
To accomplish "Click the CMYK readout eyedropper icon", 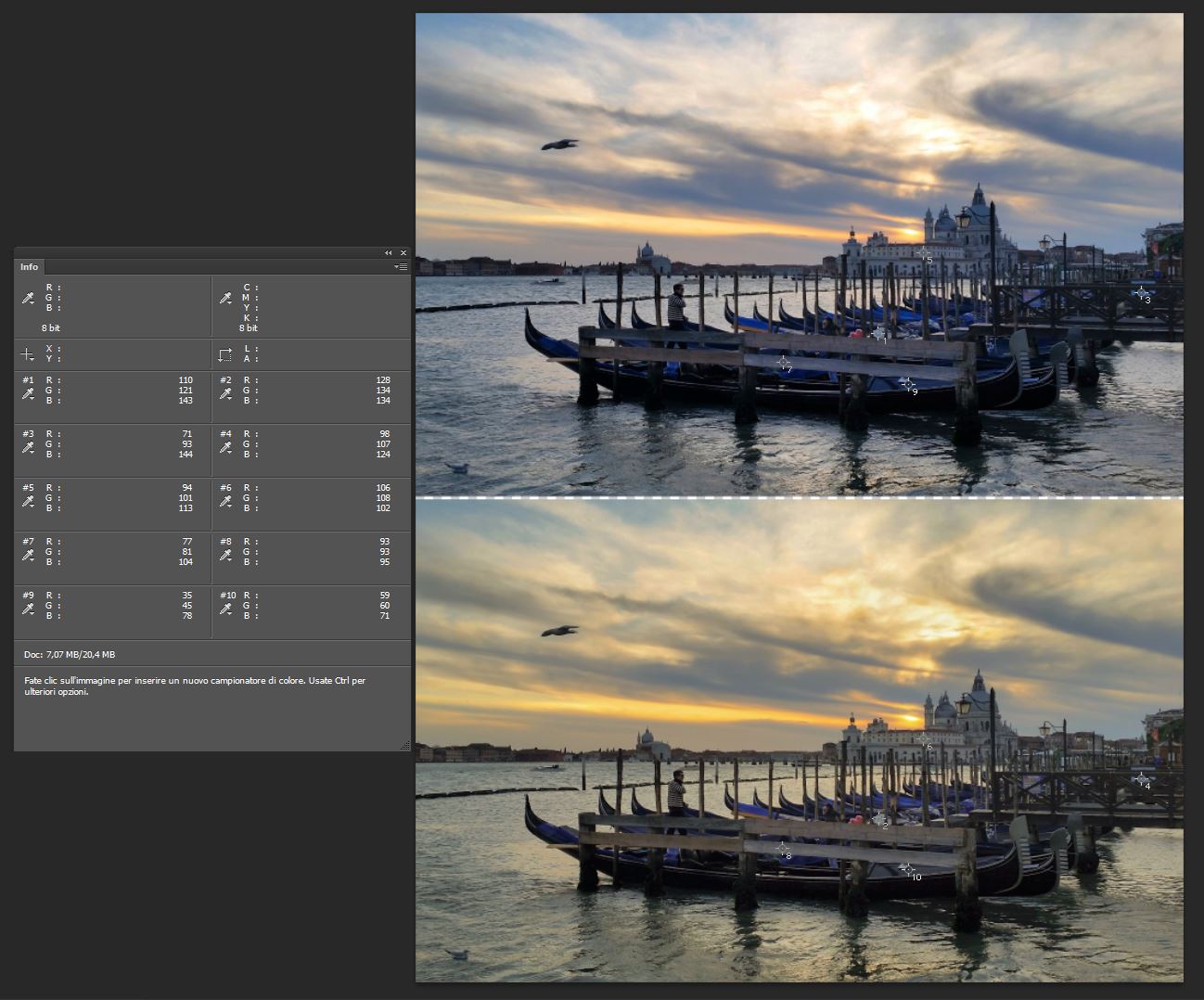I will [x=225, y=299].
